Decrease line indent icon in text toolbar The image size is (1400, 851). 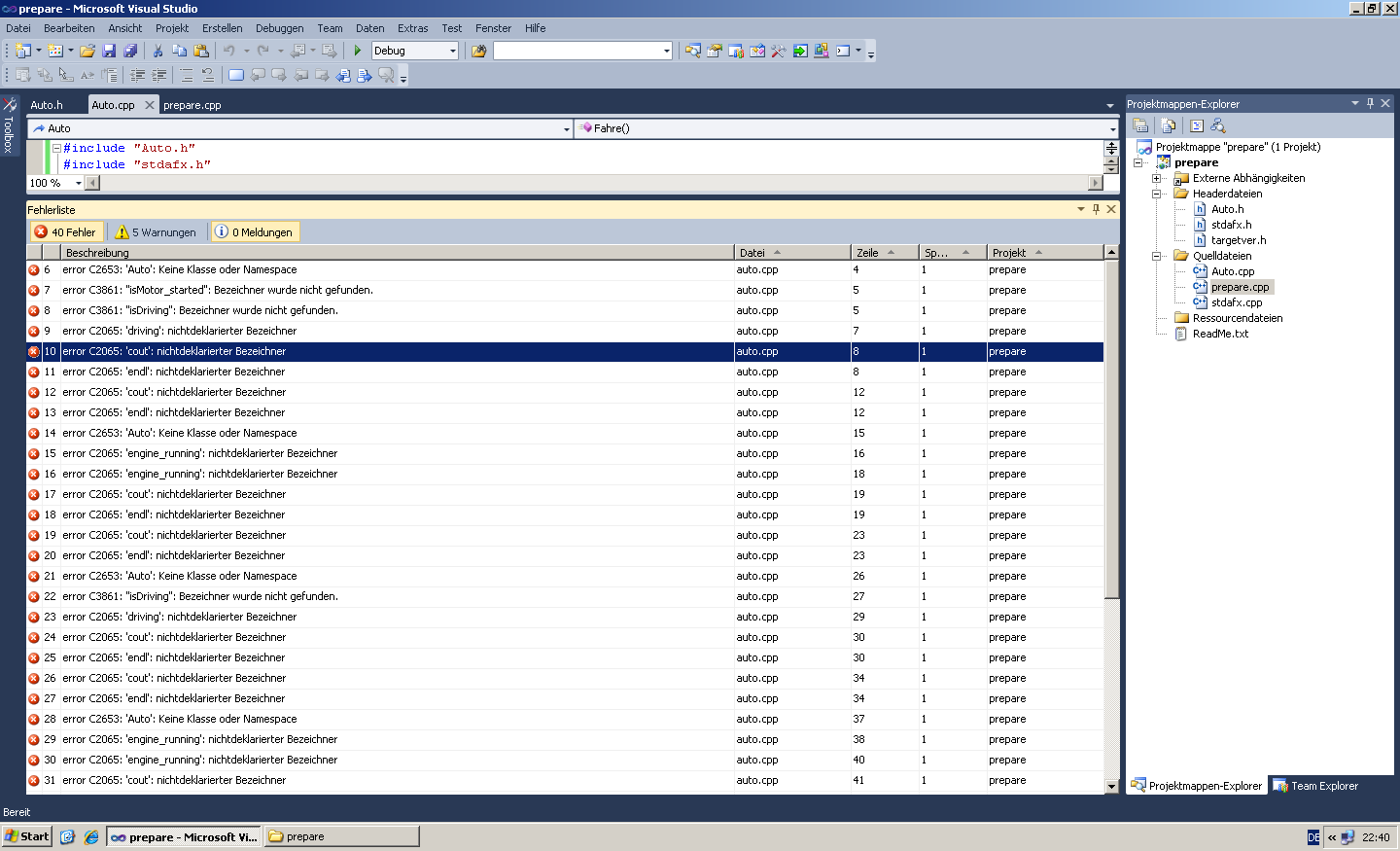coord(137,75)
